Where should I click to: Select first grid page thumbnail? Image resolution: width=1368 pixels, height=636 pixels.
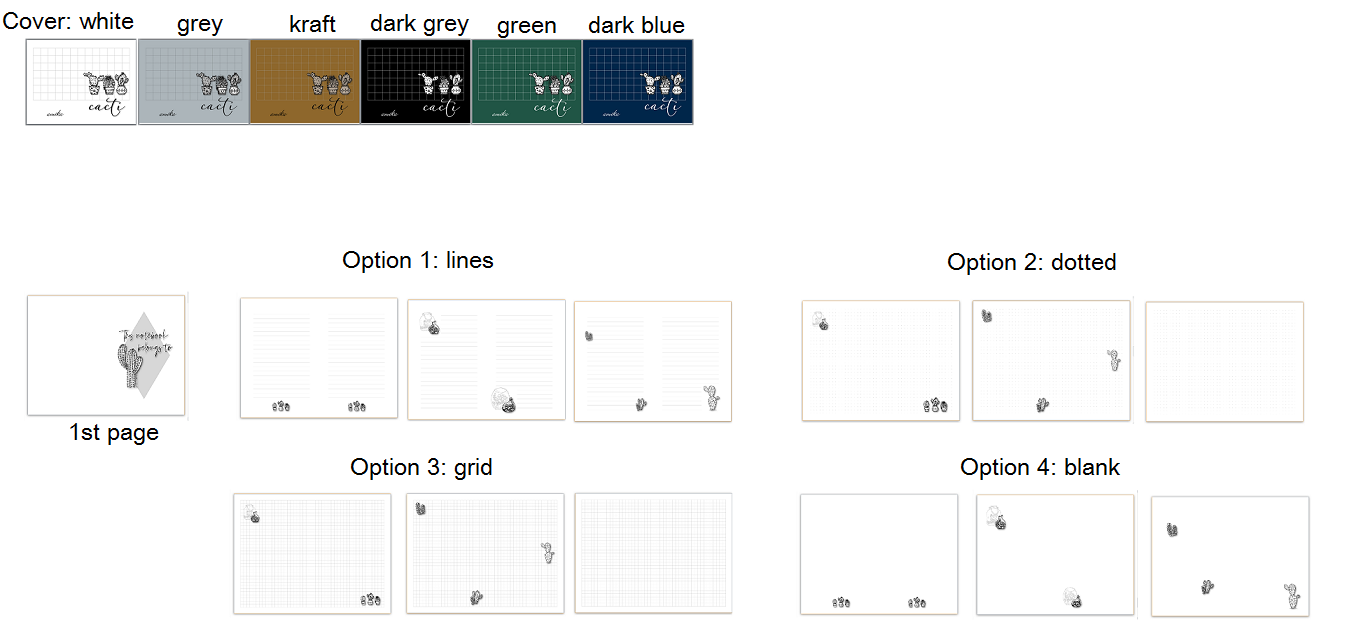313,553
